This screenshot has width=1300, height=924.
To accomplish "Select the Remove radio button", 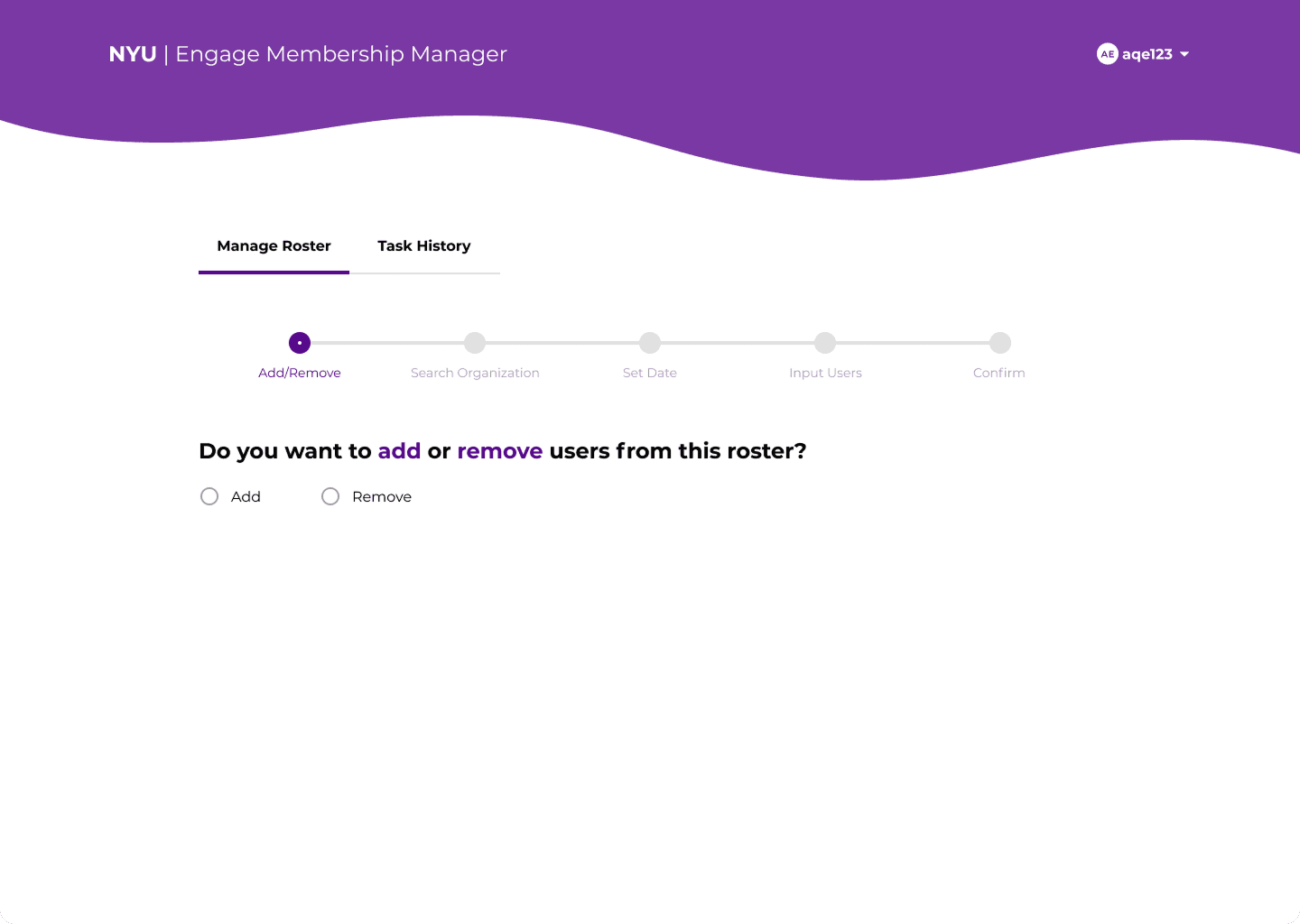I will pos(330,496).
